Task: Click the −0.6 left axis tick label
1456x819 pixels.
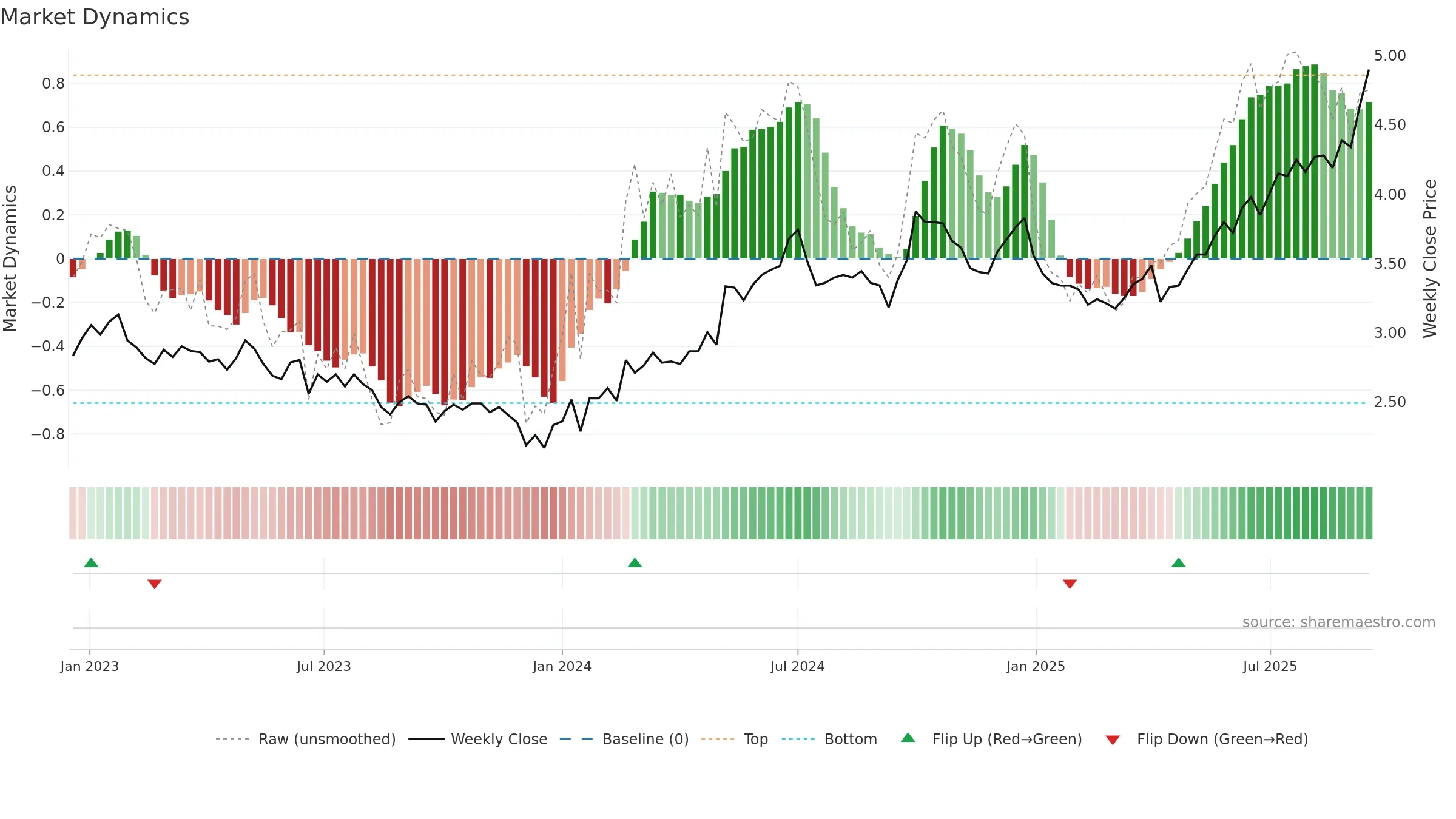Action: point(48,391)
